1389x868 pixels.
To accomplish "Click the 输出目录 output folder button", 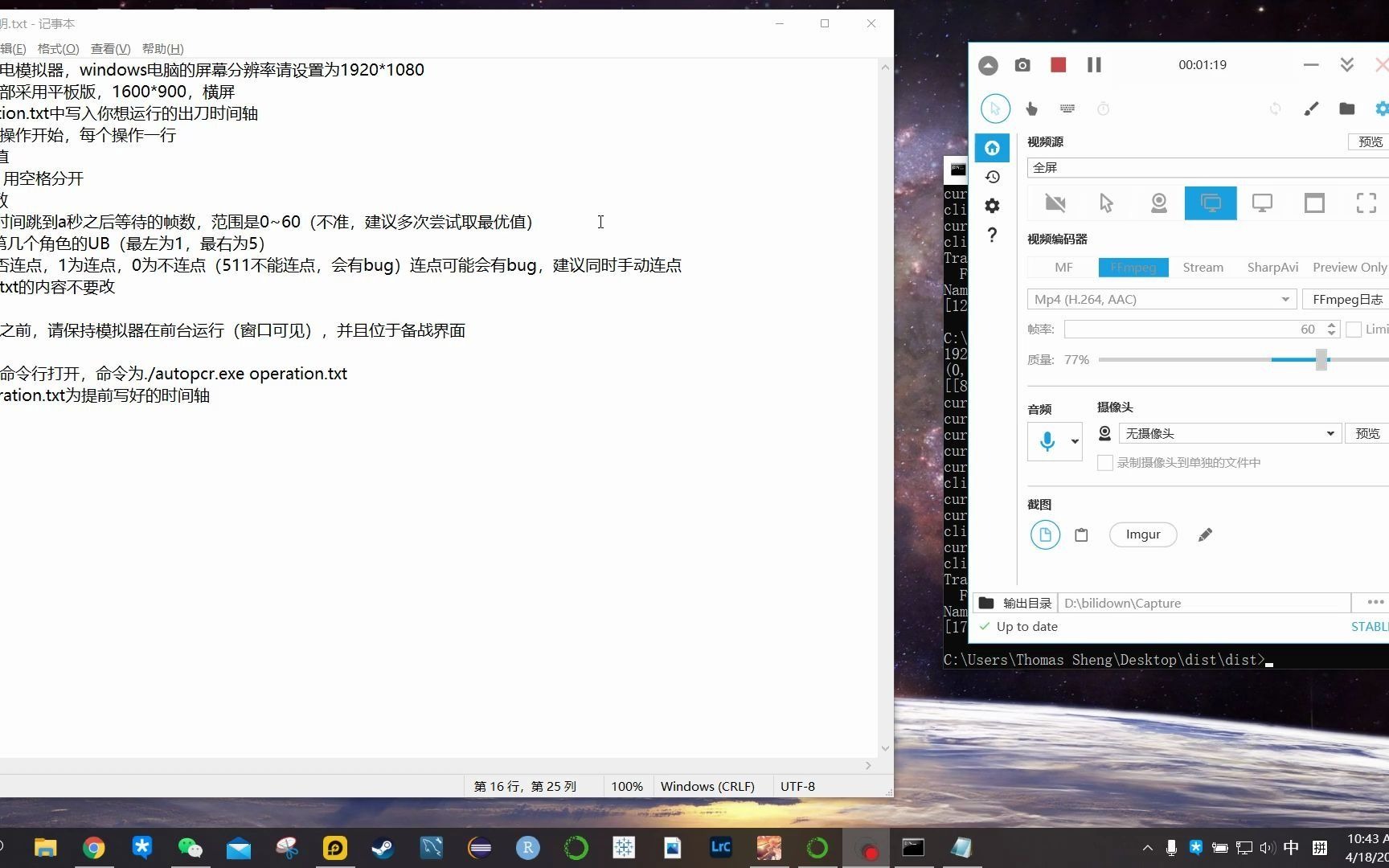I will pyautogui.click(x=1015, y=604).
